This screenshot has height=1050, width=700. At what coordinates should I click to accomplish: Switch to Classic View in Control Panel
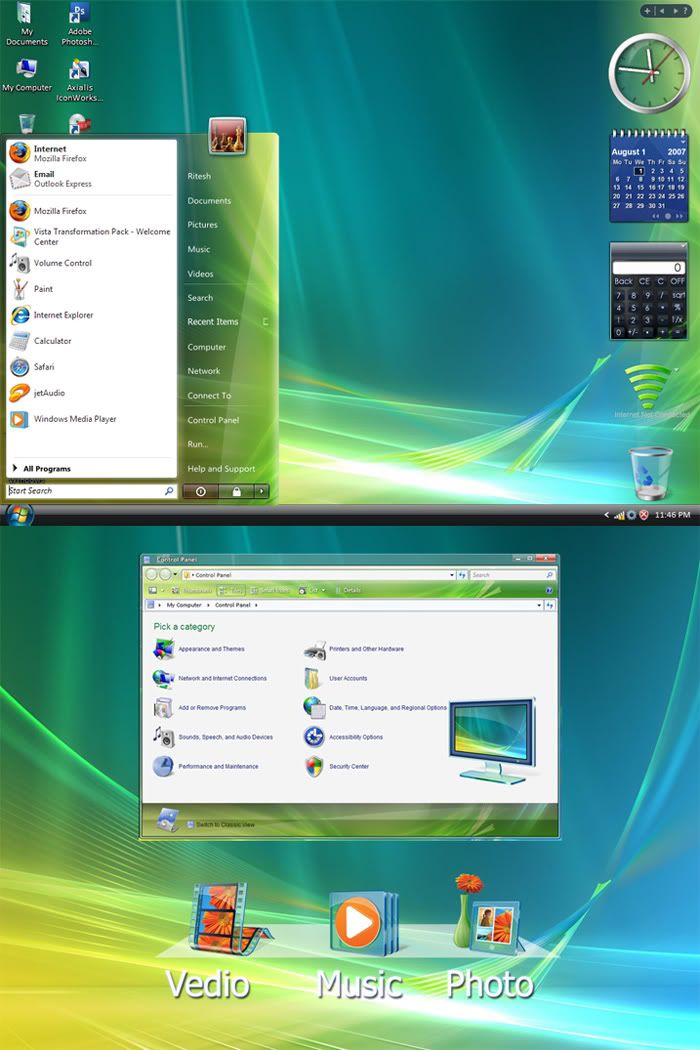[x=220, y=824]
